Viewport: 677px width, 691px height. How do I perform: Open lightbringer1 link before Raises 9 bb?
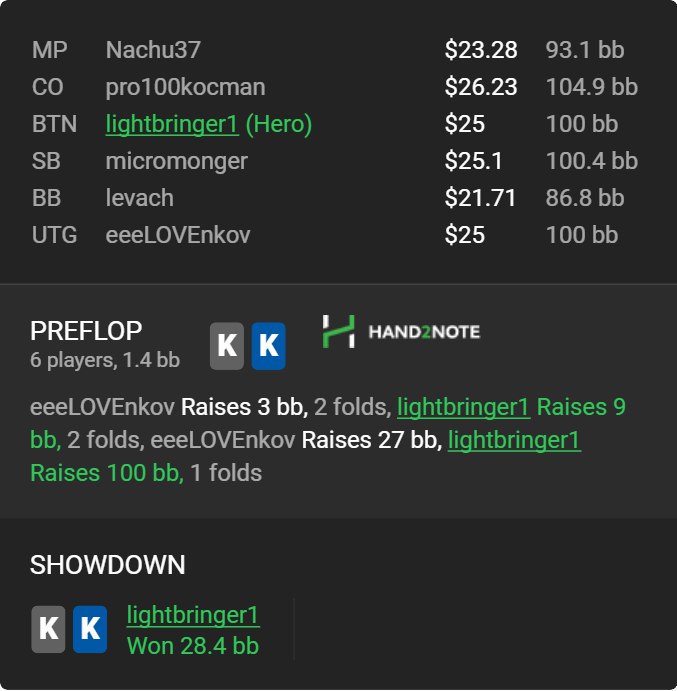(463, 406)
